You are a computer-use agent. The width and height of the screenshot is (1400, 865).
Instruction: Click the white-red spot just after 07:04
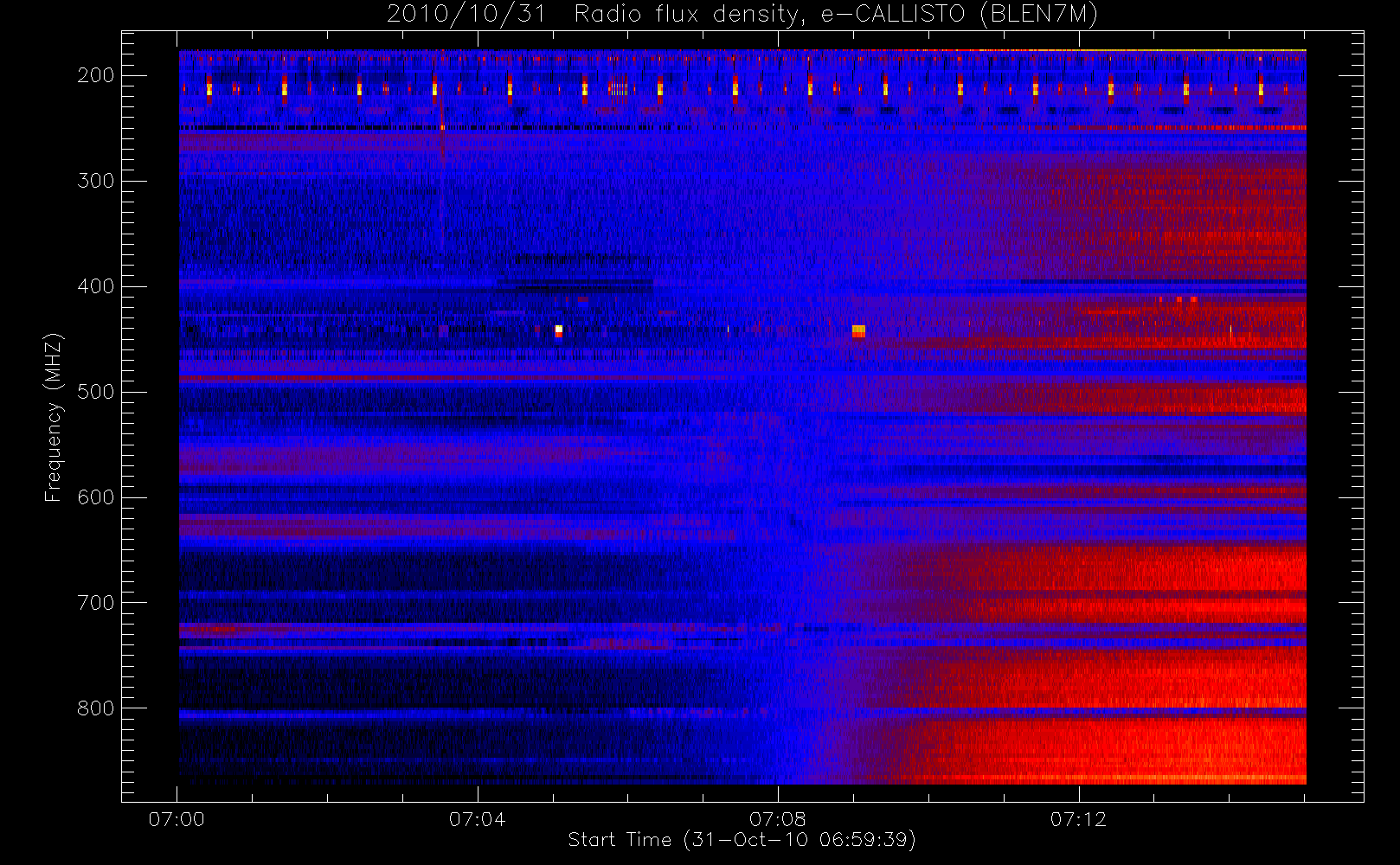point(559,330)
